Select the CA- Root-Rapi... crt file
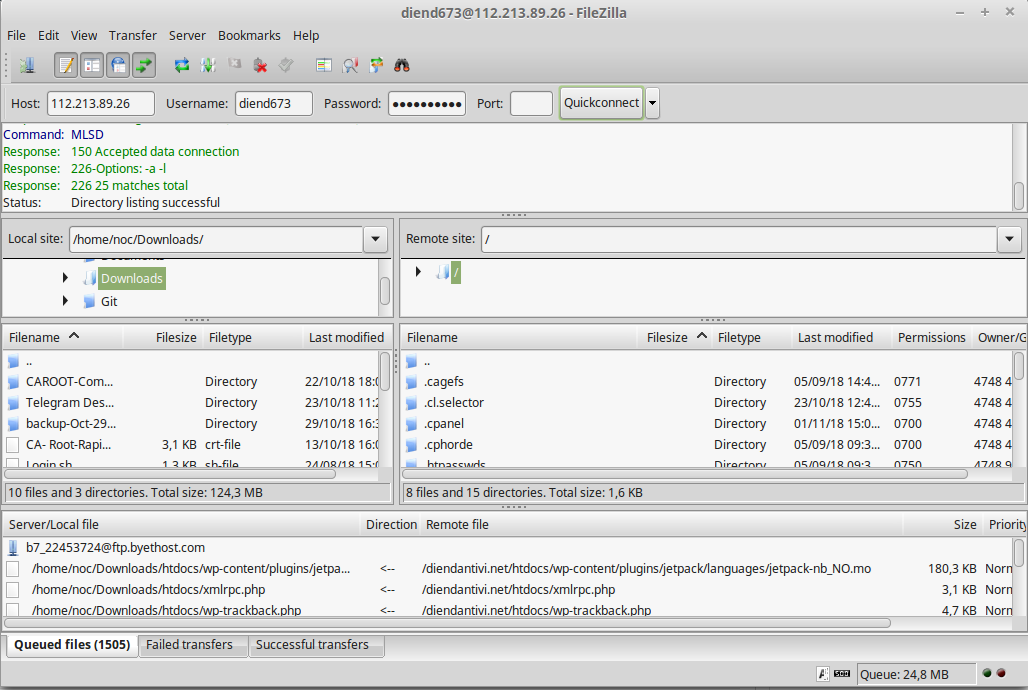The height and width of the screenshot is (690, 1028). 191,445
